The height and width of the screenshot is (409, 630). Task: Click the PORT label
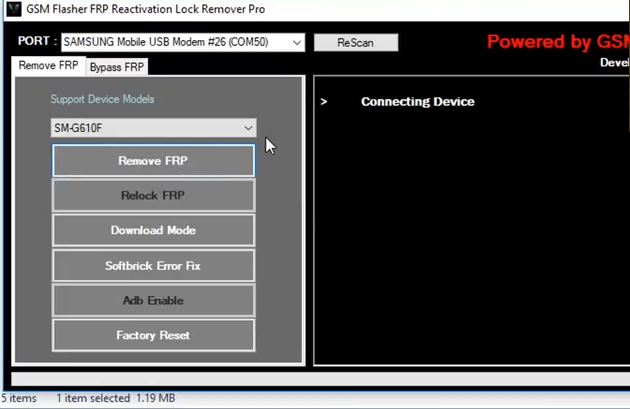pos(38,41)
